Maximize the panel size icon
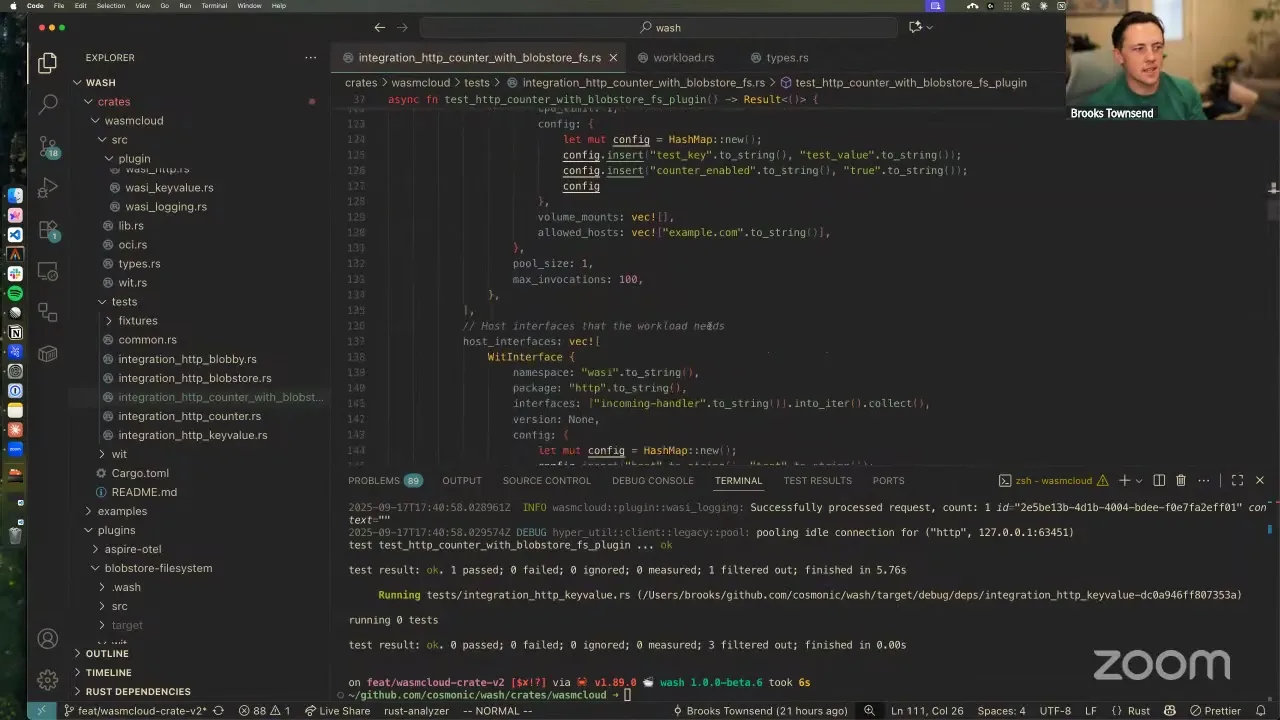Screen dimensions: 1280x720 [1237, 481]
